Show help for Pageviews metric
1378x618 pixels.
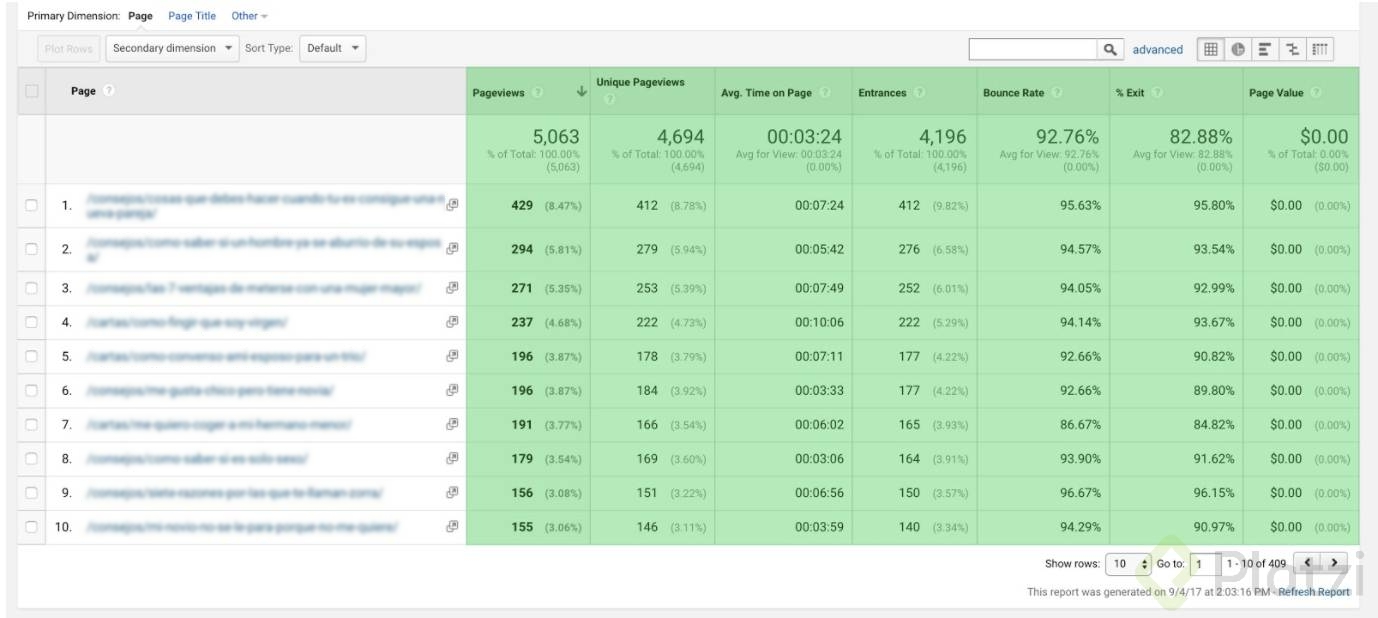[537, 93]
